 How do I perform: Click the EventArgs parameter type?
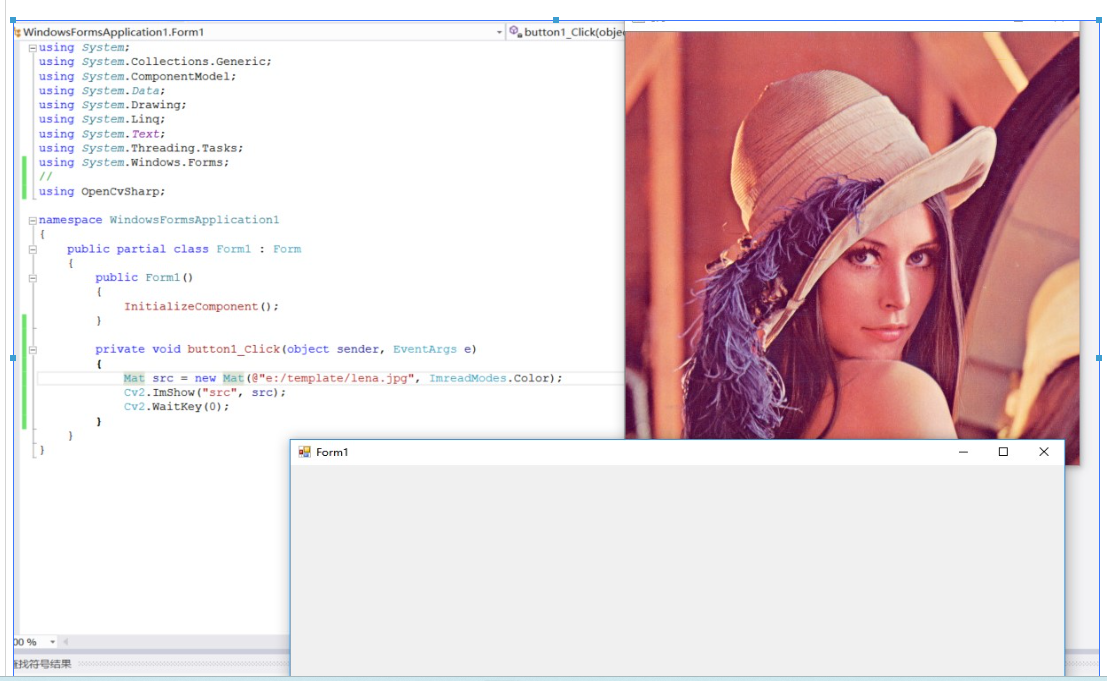click(x=425, y=349)
